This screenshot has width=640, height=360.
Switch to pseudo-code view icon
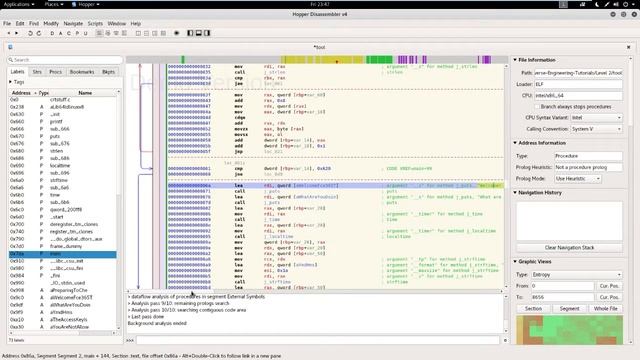click(116, 33)
